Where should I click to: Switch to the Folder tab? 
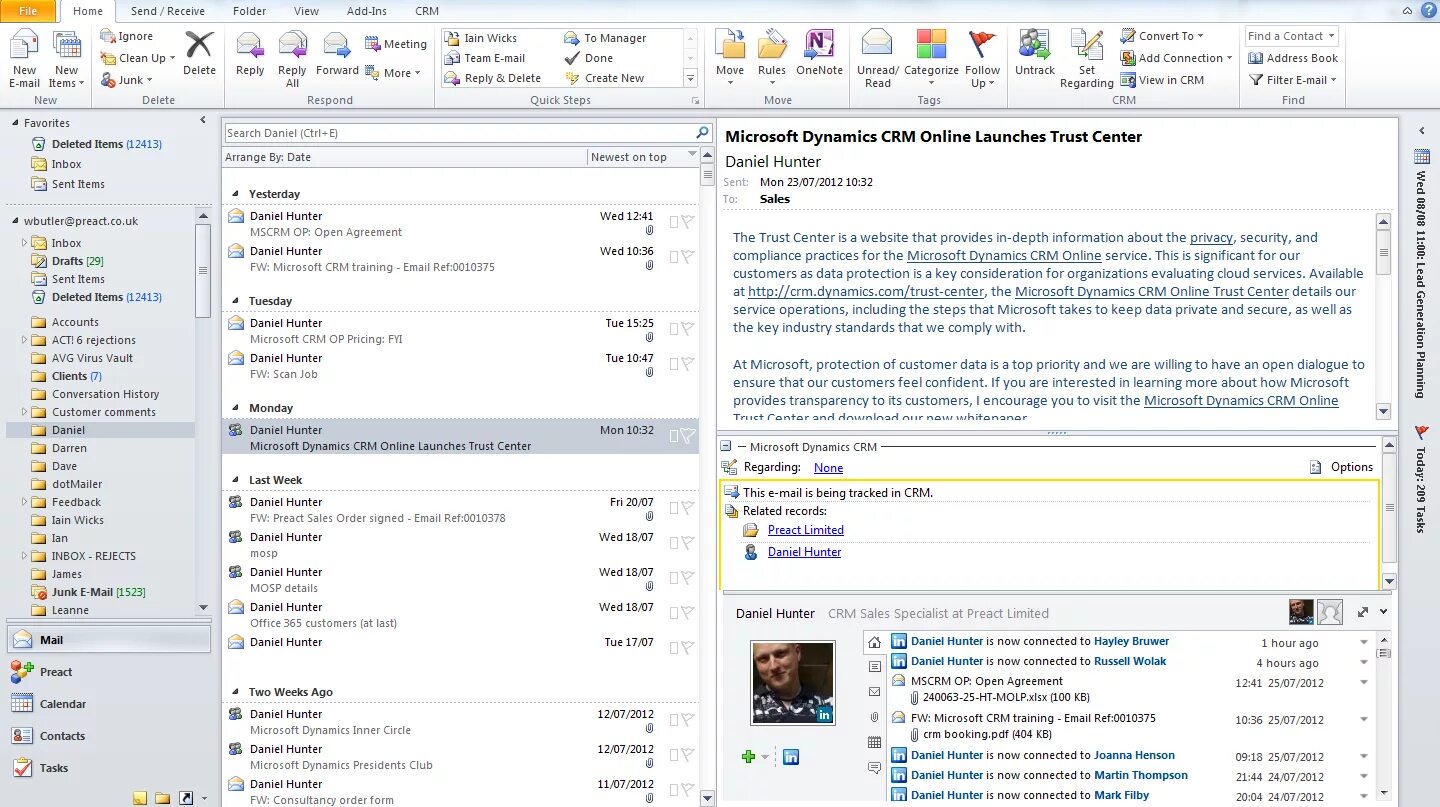(249, 11)
